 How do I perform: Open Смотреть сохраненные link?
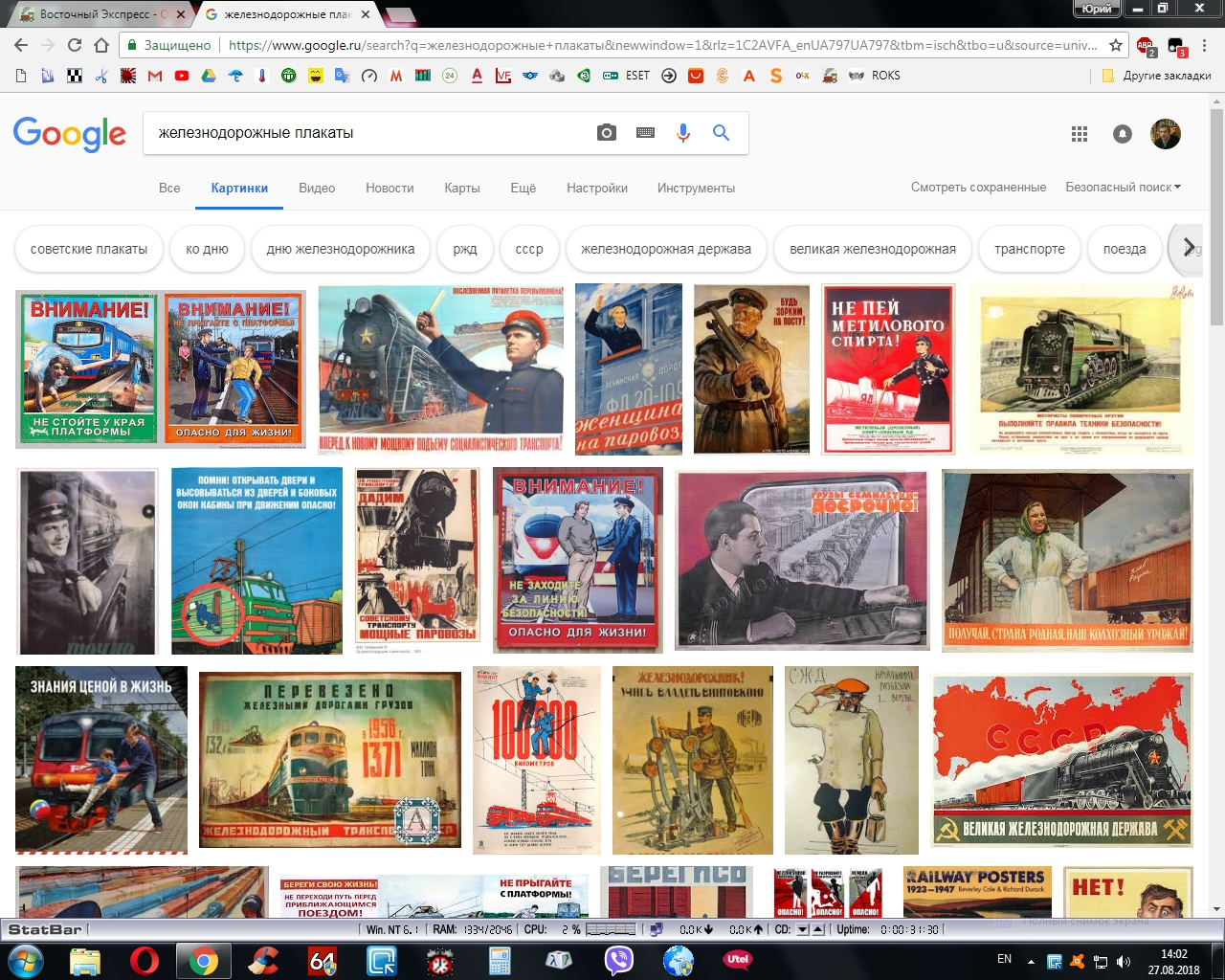pos(978,188)
